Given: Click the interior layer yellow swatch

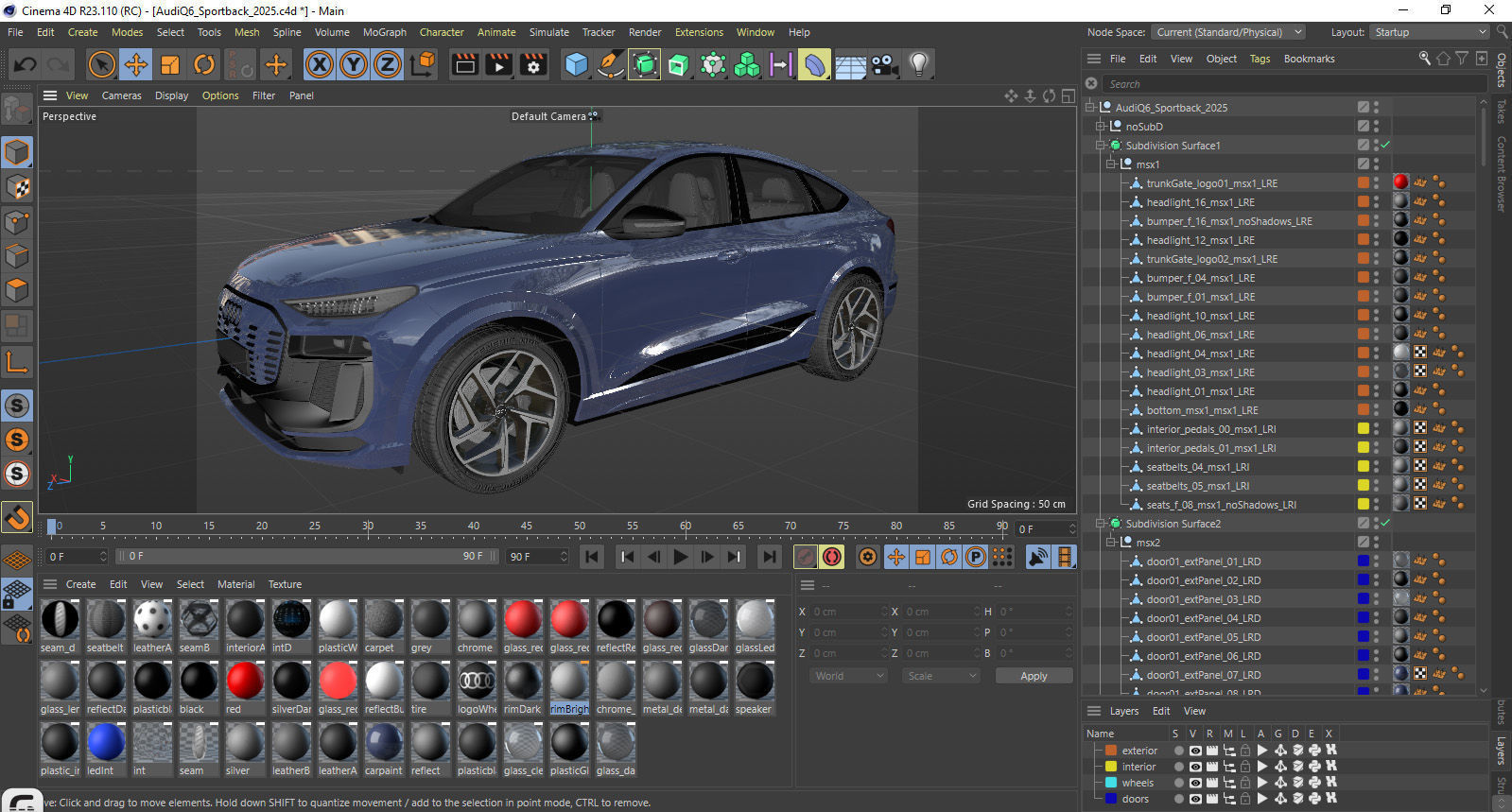Looking at the screenshot, I should click(1111, 767).
